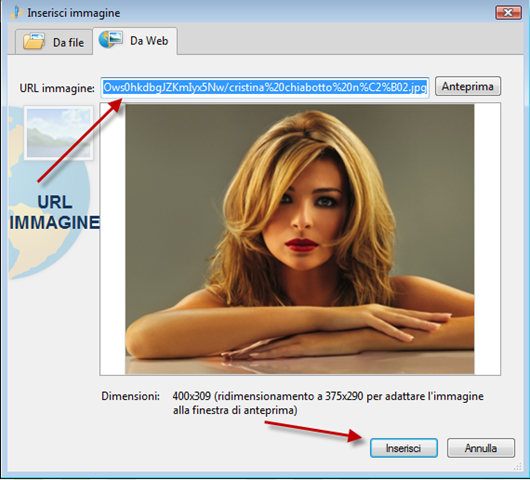Click the red arrow pointing to URL field

80,140
